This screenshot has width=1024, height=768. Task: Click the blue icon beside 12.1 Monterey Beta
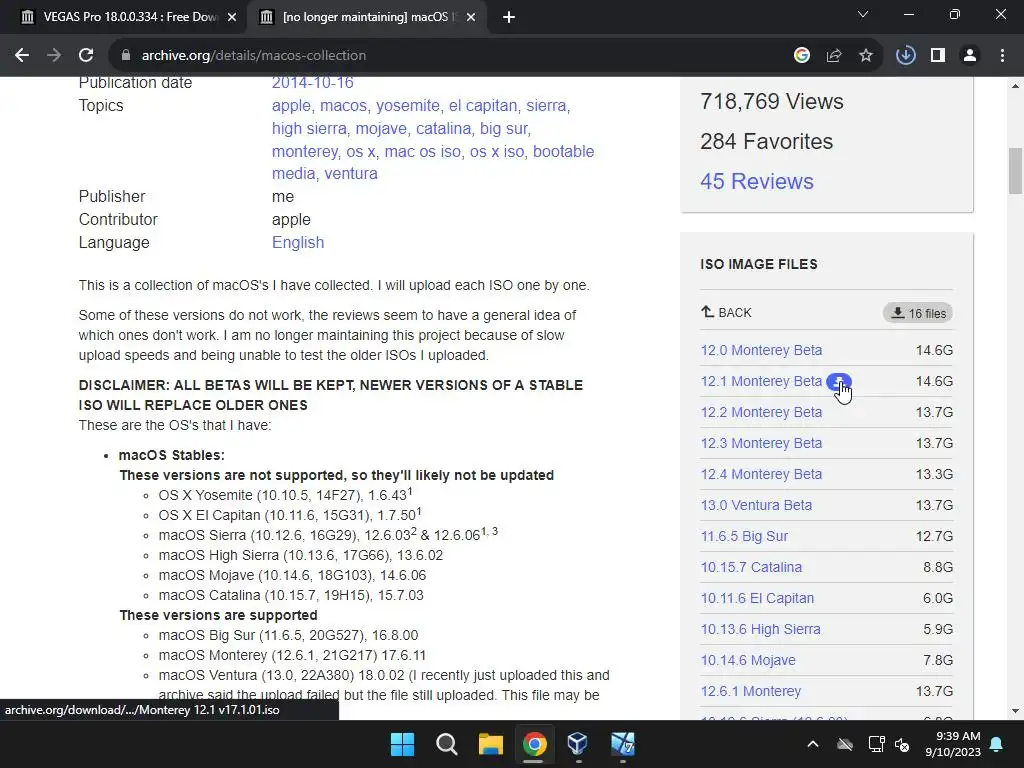(x=839, y=381)
